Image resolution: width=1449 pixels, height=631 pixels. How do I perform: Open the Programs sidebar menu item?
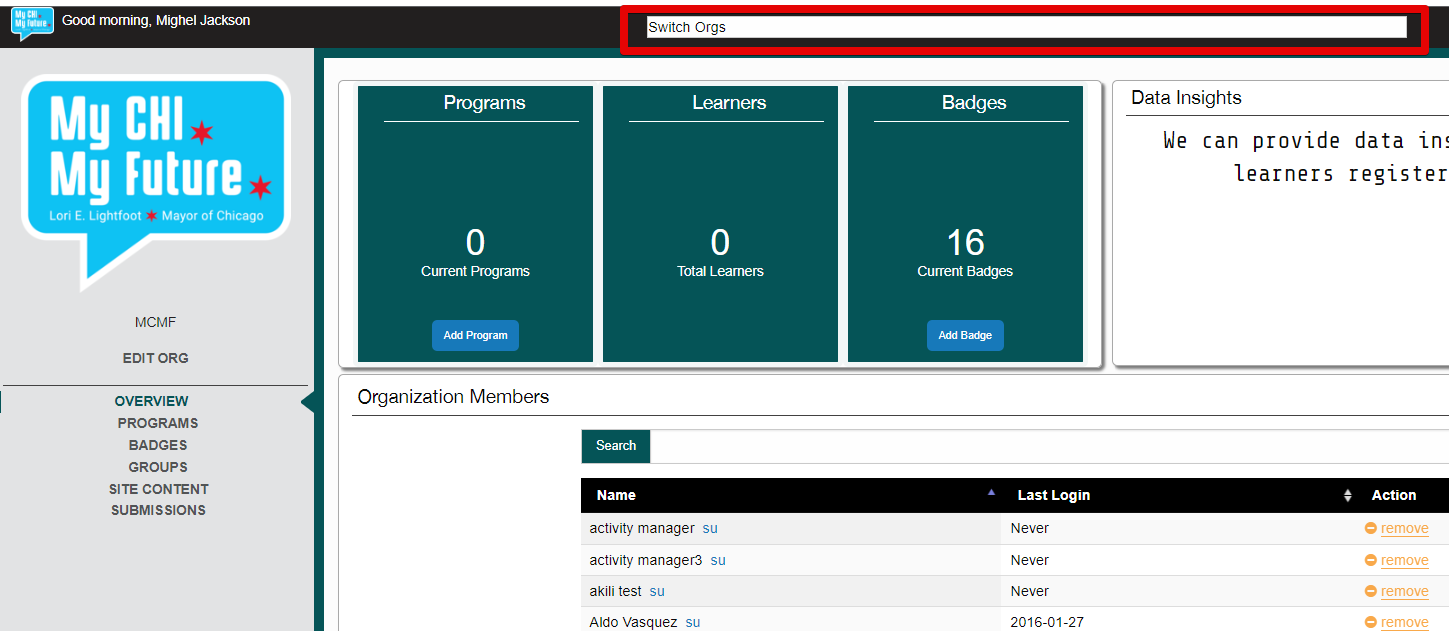pyautogui.click(x=158, y=423)
